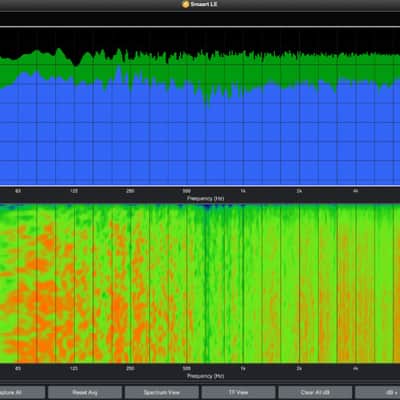The image size is (400, 400).
Task: Click the 500 frequency label under the RTA graph
Action: tap(186, 191)
